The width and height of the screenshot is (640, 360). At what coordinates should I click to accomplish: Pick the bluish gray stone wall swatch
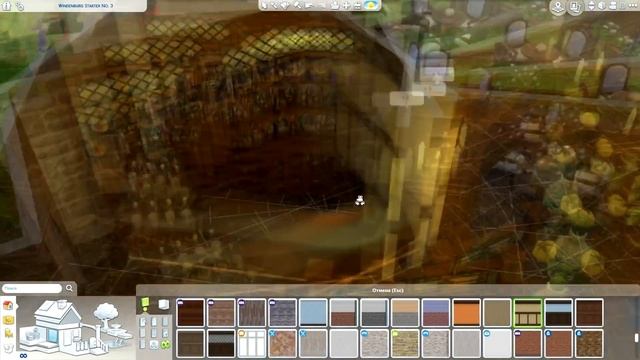[282, 313]
